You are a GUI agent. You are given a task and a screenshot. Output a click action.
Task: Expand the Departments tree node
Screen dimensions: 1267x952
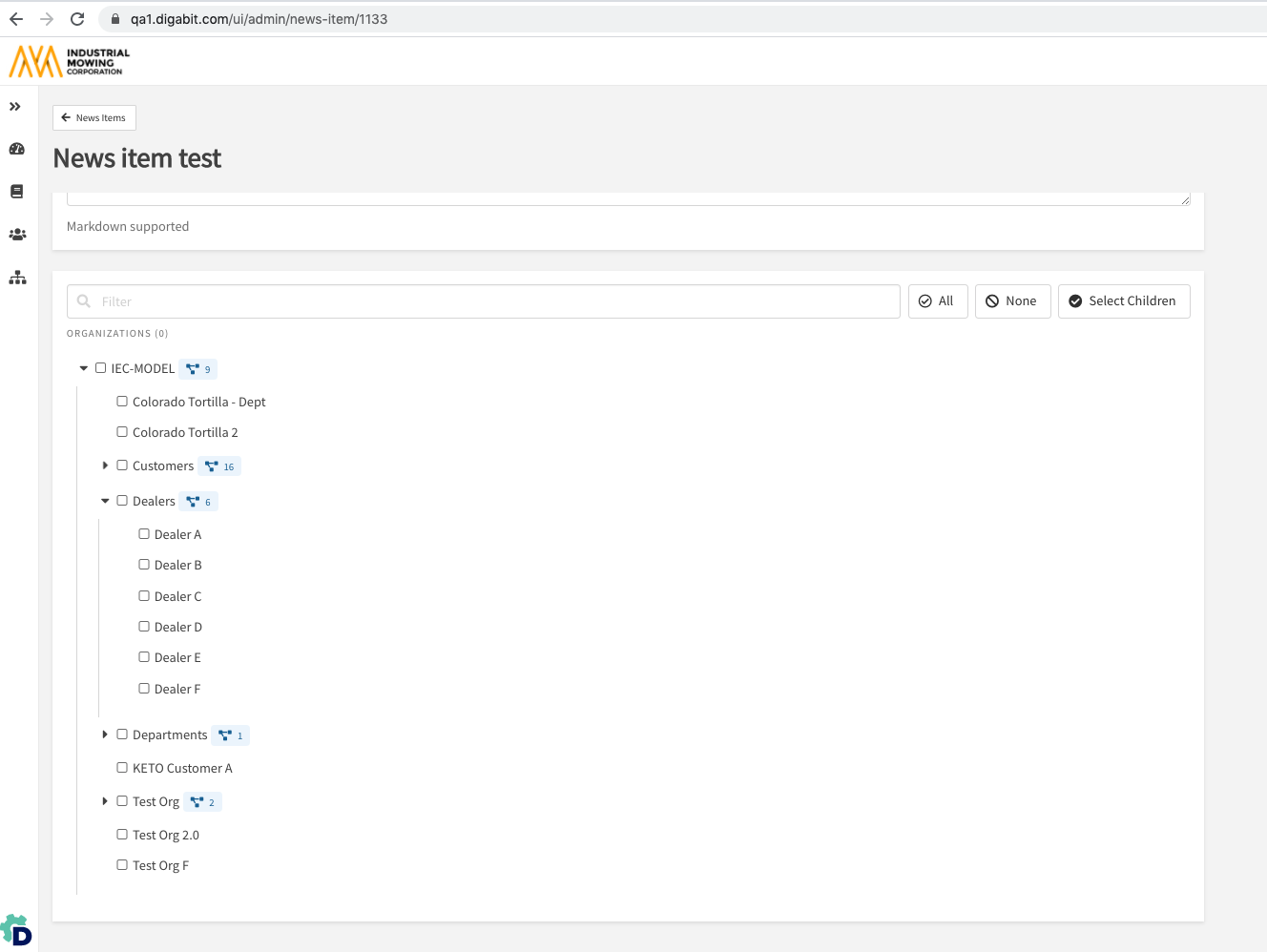click(x=105, y=735)
